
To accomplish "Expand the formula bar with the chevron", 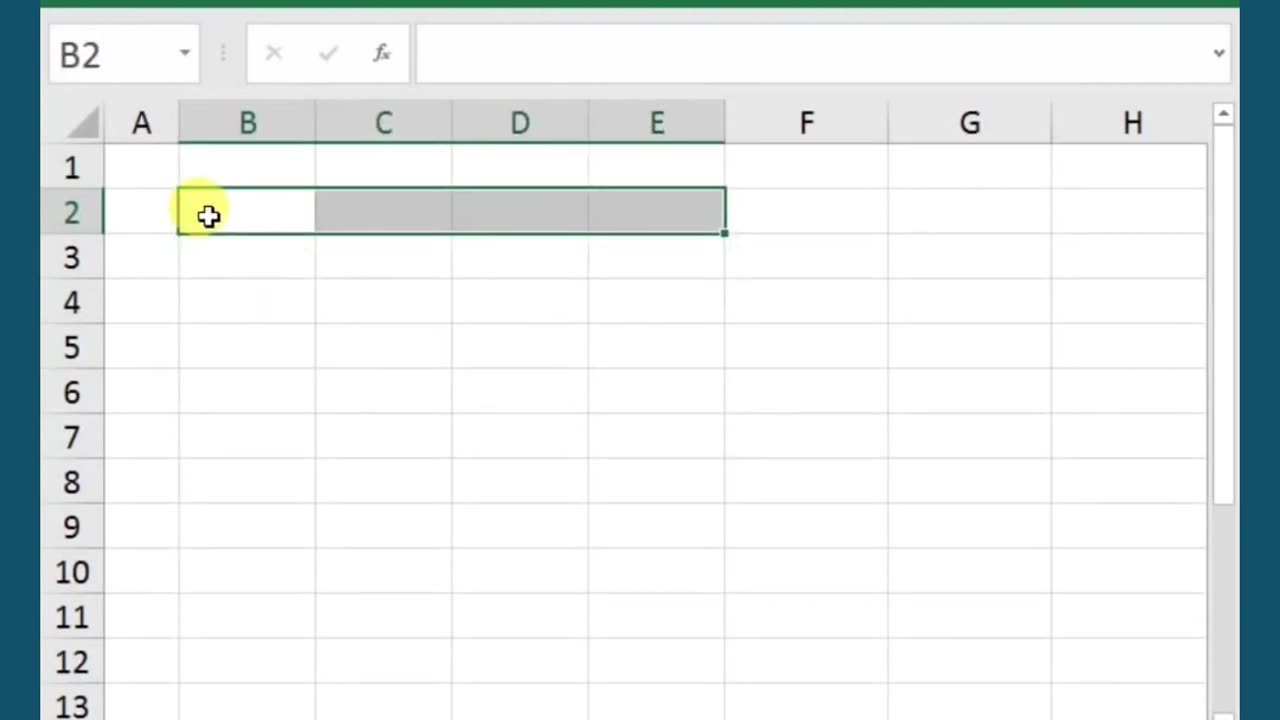I will [x=1219, y=54].
